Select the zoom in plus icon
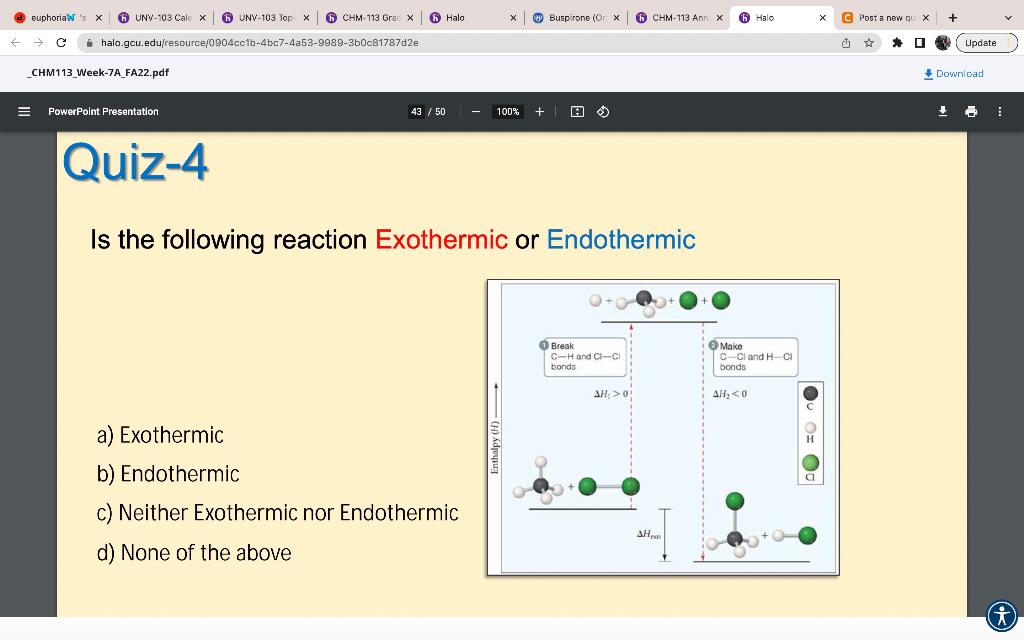This screenshot has width=1024, height=640. pyautogui.click(x=540, y=111)
